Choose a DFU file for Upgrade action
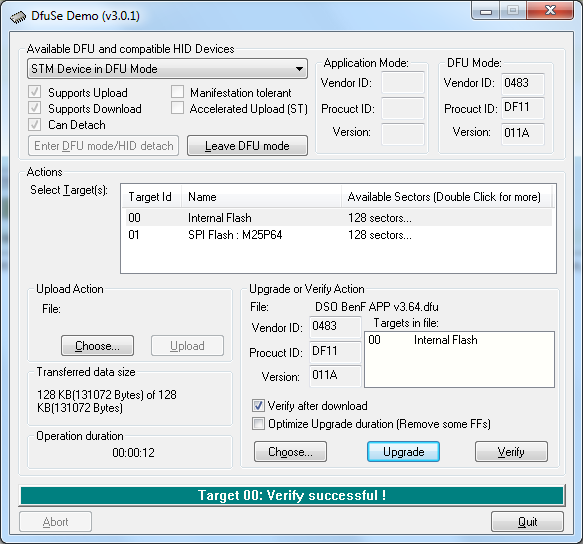 pos(290,452)
